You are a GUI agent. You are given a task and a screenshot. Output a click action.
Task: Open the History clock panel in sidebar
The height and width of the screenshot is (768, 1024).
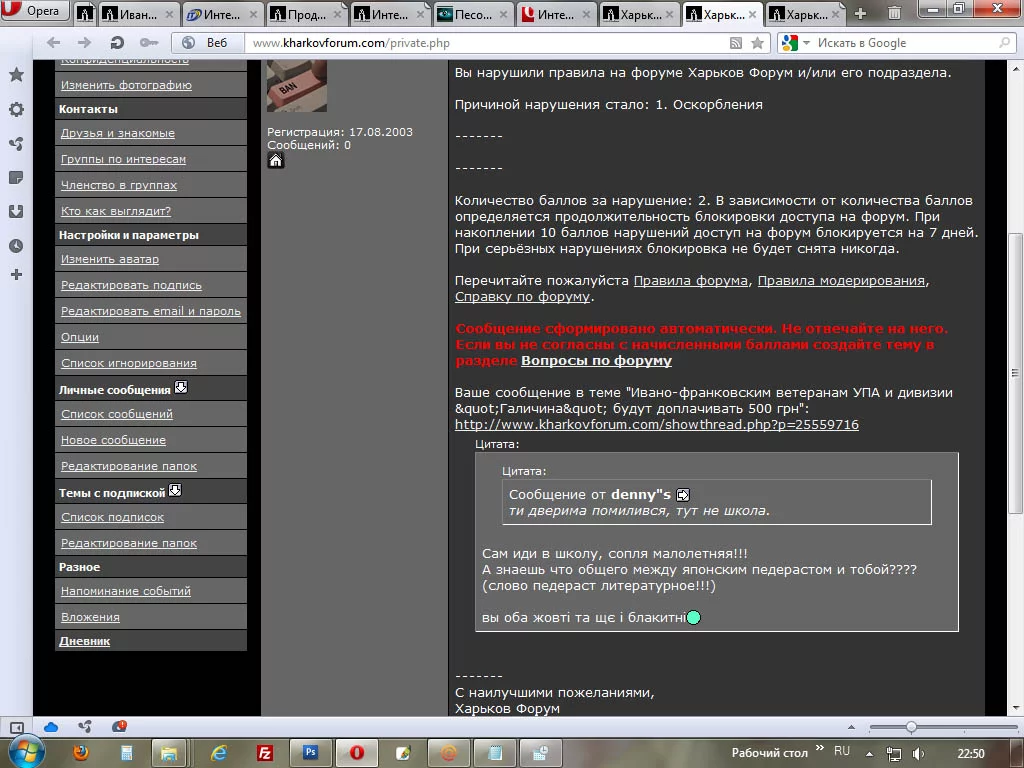(16, 246)
